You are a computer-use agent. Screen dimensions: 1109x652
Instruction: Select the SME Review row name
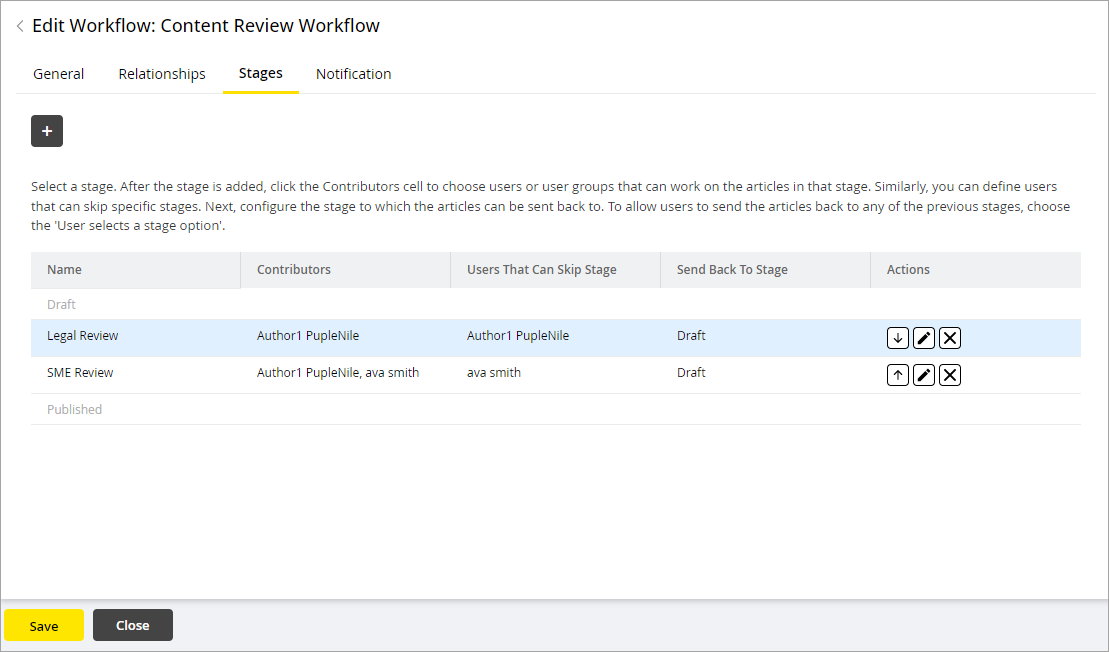[80, 373]
